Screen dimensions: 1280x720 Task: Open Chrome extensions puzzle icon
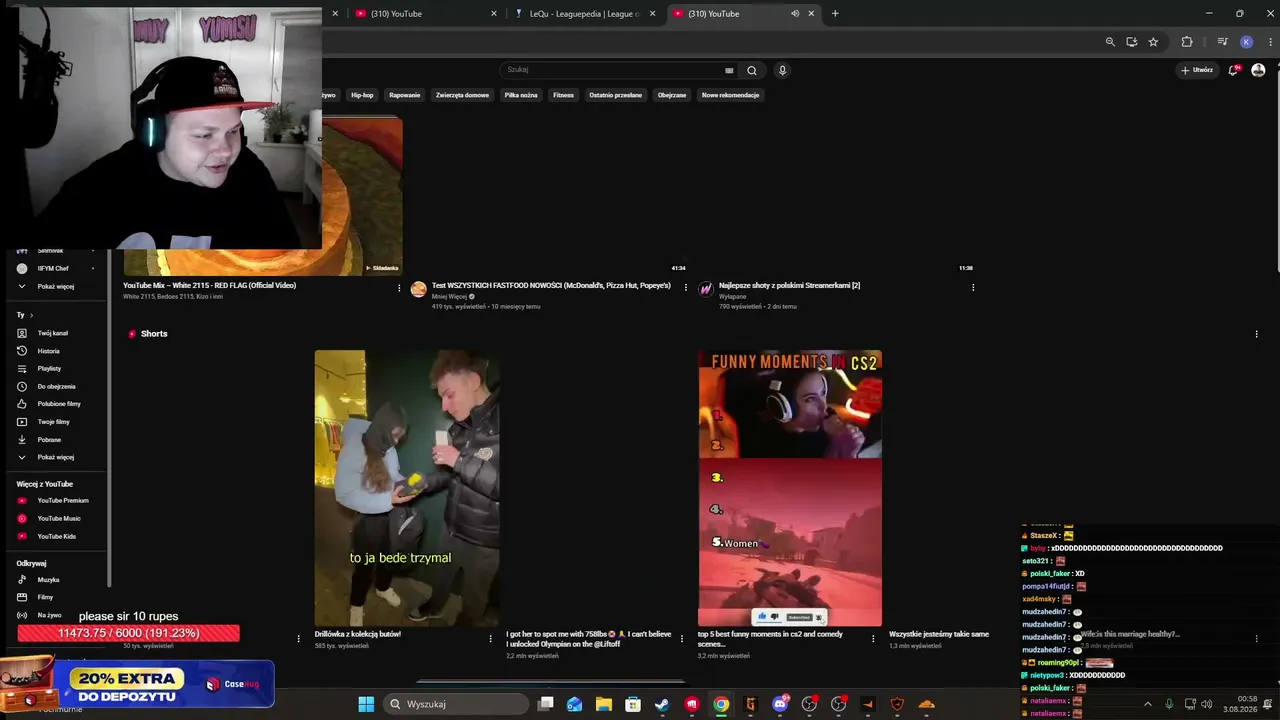pyautogui.click(x=1187, y=42)
